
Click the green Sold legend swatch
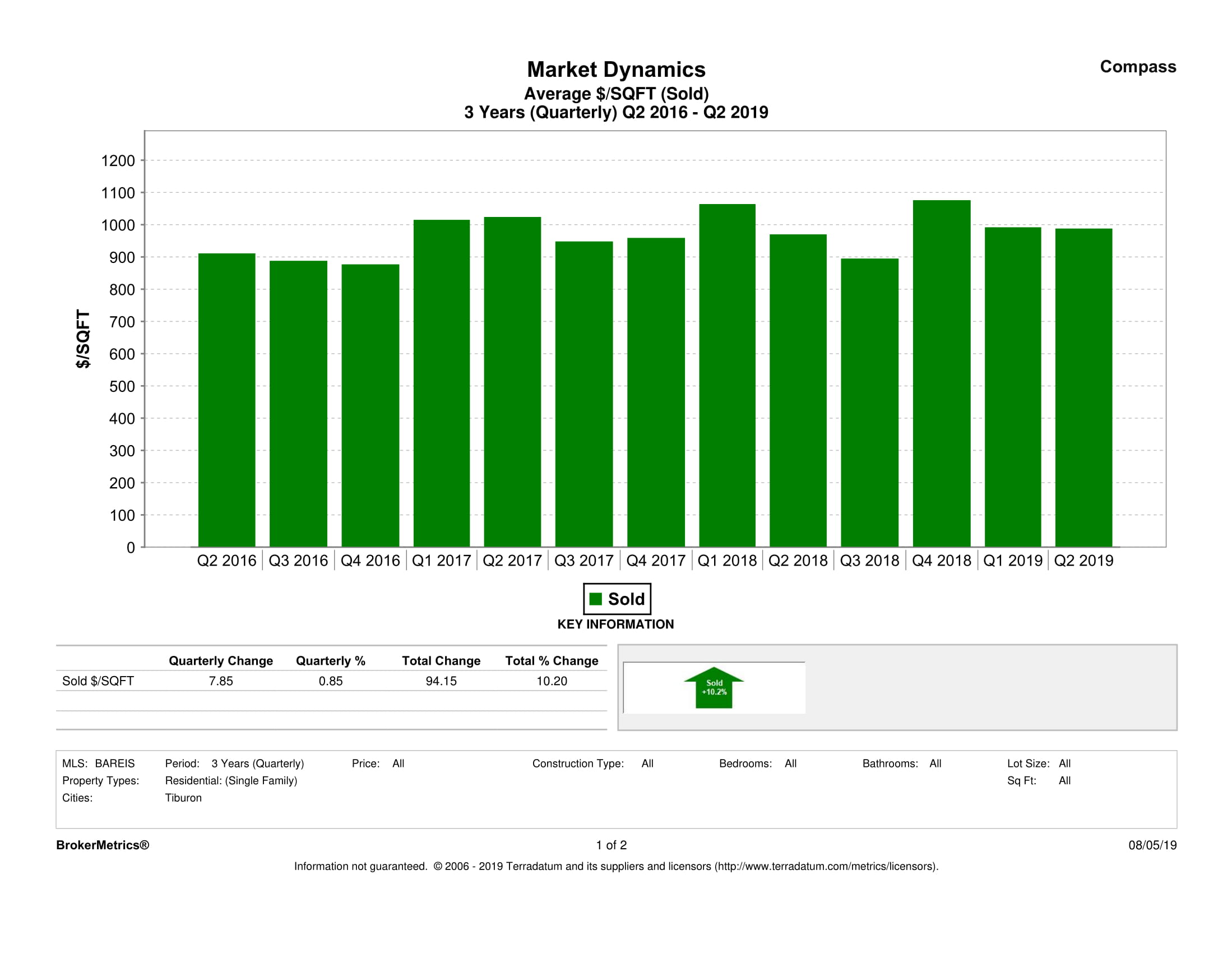tap(595, 599)
